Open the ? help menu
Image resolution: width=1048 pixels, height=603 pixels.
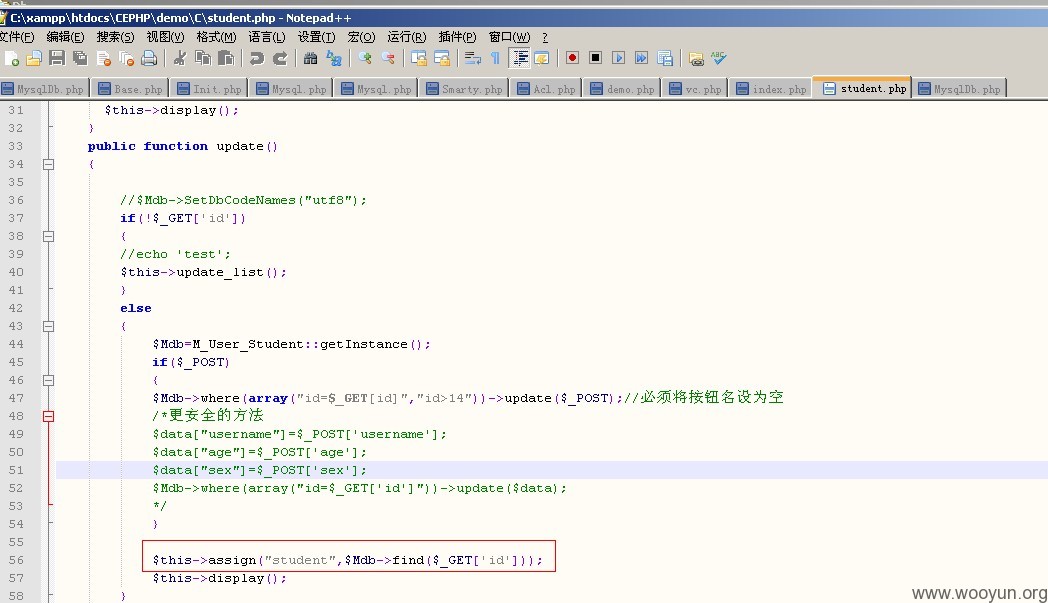tap(545, 37)
